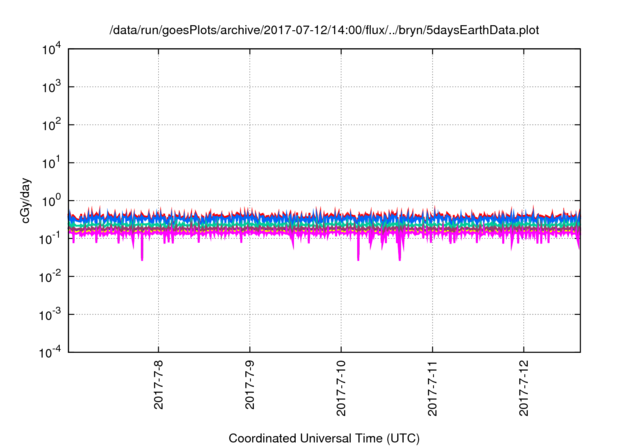Click the 10^-4 y-axis tick label

coord(50,352)
